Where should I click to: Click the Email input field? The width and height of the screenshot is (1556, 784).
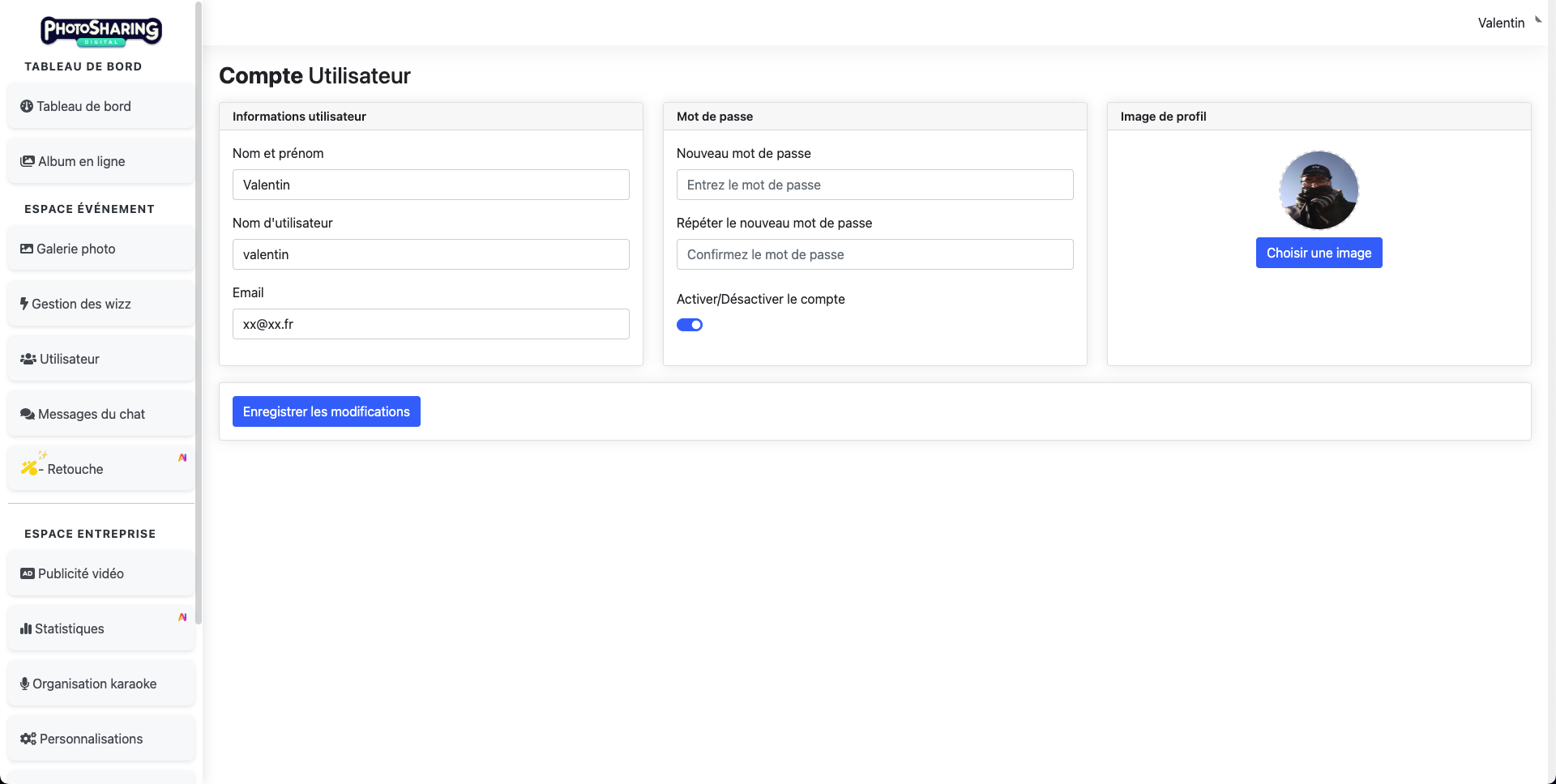pos(431,324)
